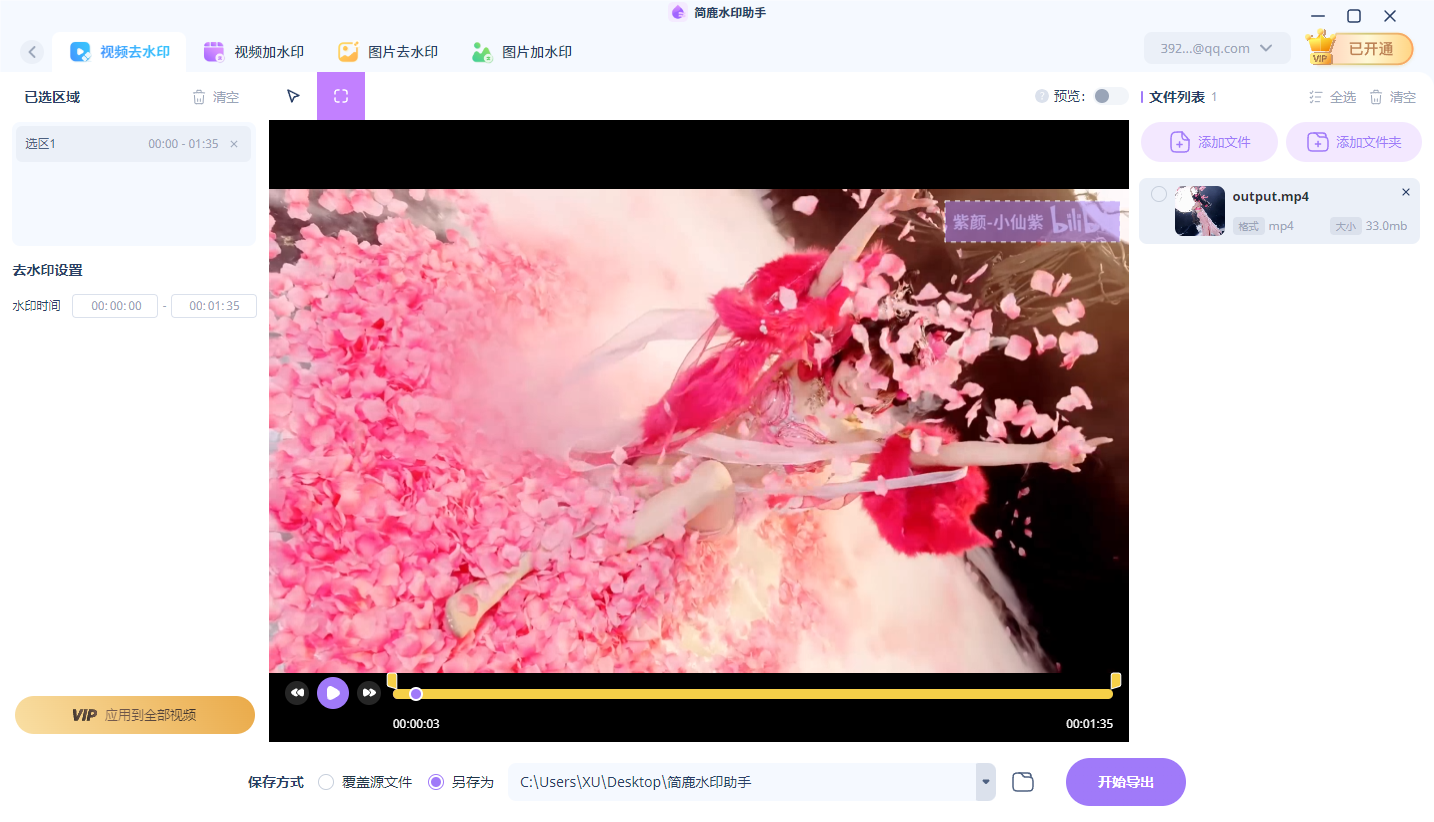Open the output.mp4 video thumbnail

tap(1200, 211)
